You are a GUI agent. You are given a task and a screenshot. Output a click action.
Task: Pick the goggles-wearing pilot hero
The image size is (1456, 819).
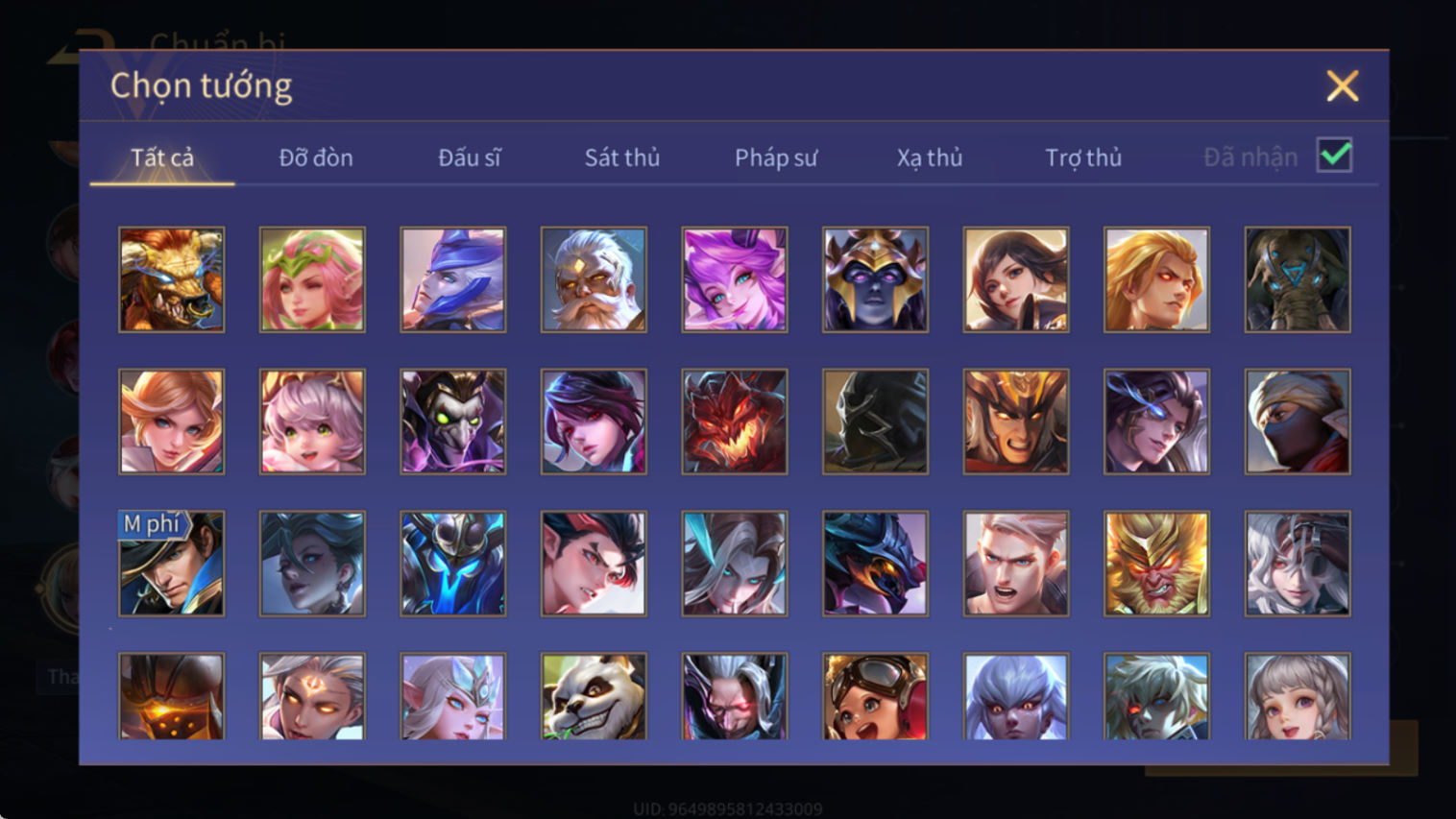click(x=875, y=697)
